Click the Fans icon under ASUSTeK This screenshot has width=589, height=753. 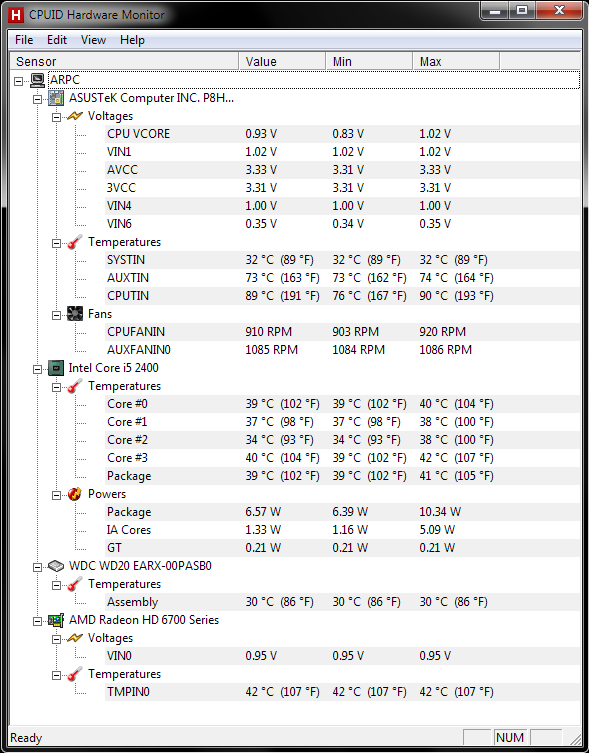click(75, 314)
